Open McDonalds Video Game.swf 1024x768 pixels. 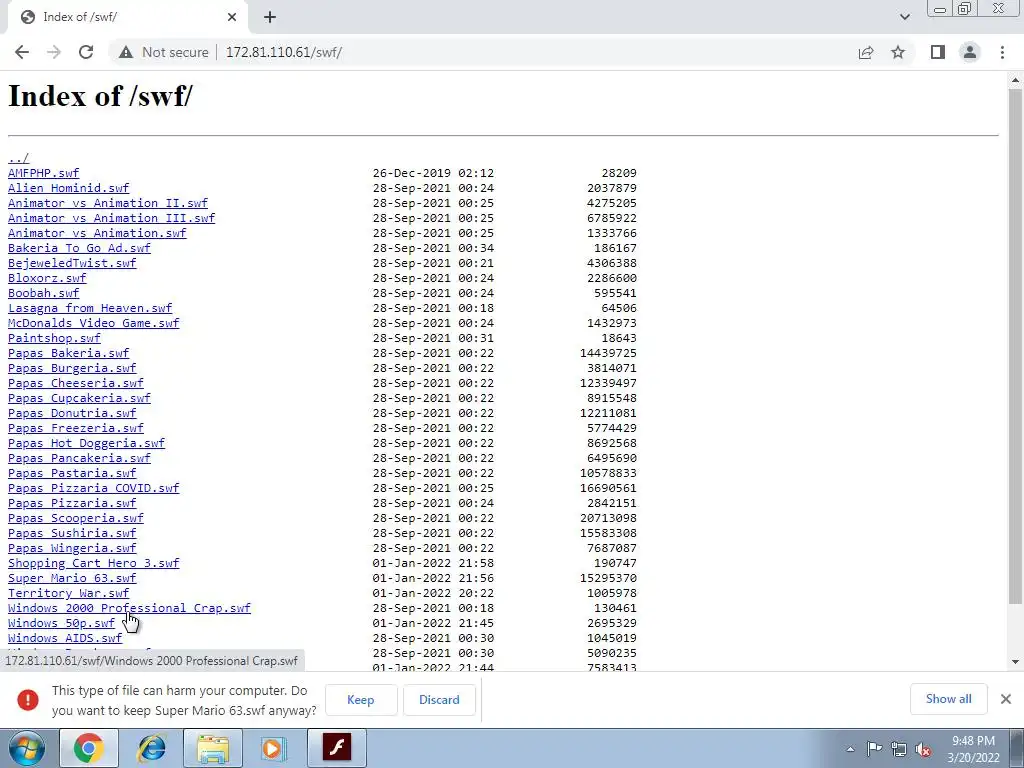93,323
